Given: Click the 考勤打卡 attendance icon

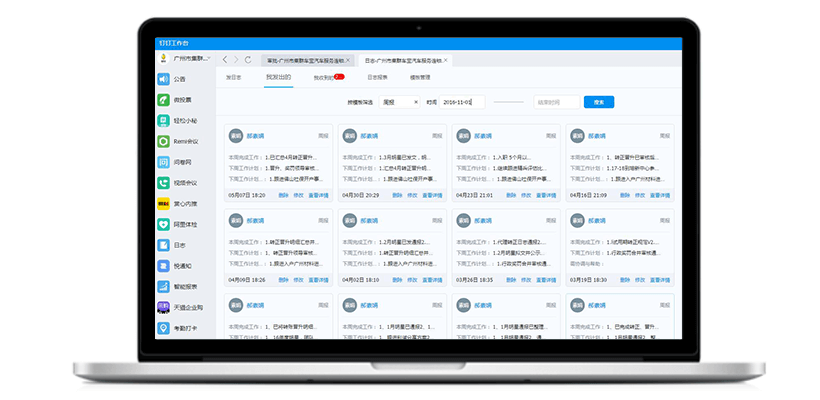Looking at the screenshot, I should tap(163, 328).
